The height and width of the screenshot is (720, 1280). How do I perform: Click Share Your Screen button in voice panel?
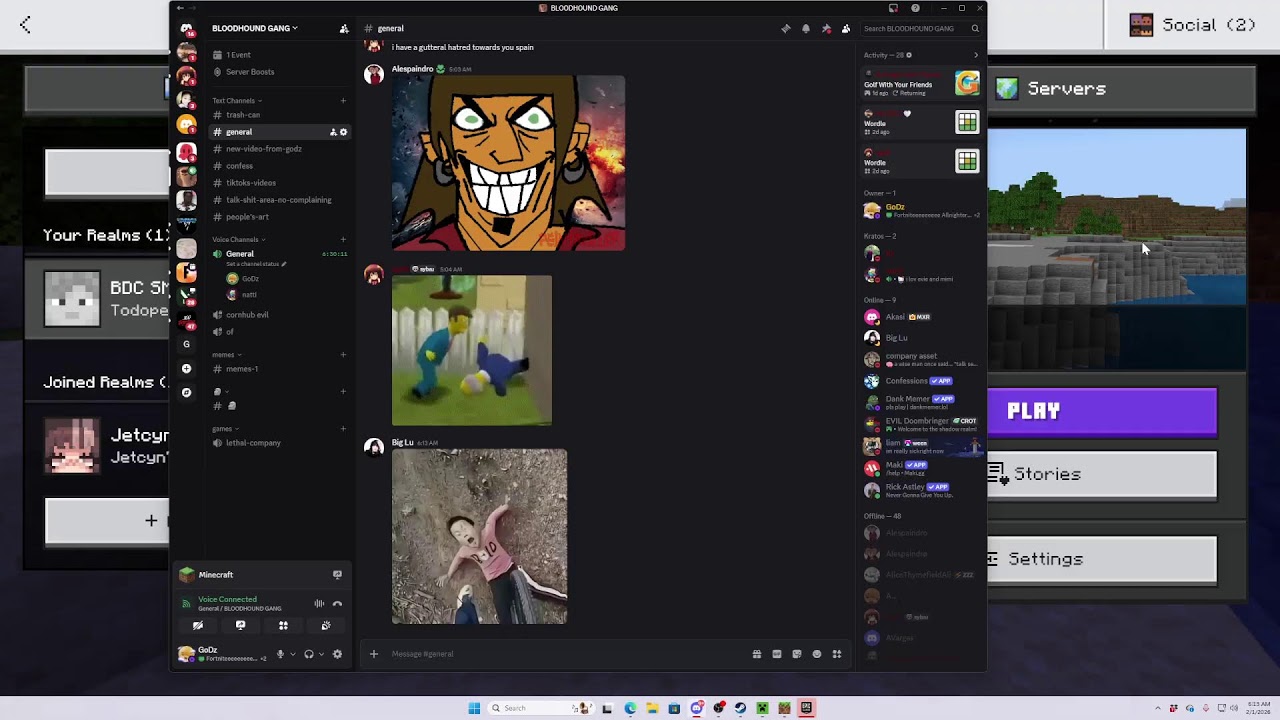(x=240, y=626)
